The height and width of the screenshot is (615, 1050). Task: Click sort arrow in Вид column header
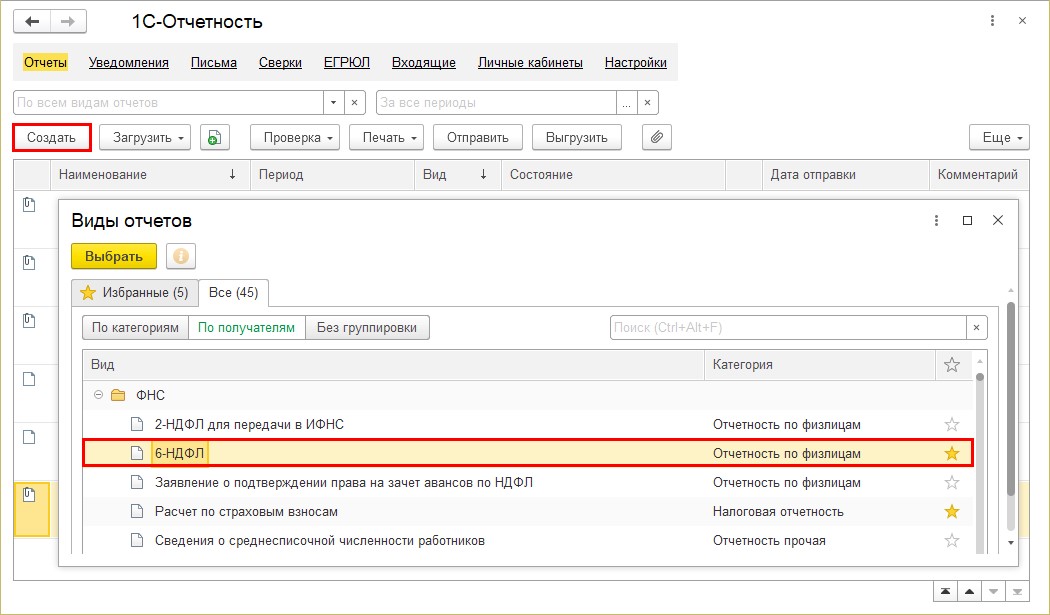click(483, 174)
